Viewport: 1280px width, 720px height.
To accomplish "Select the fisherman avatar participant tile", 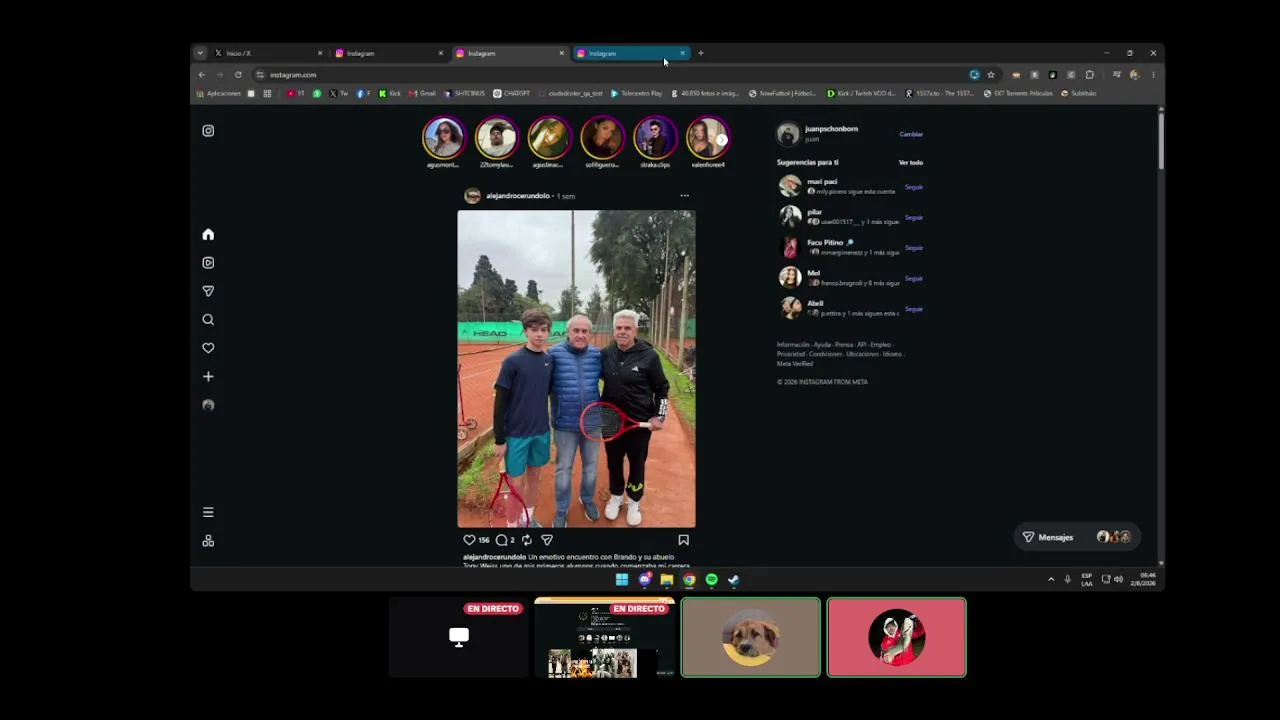I will point(897,637).
